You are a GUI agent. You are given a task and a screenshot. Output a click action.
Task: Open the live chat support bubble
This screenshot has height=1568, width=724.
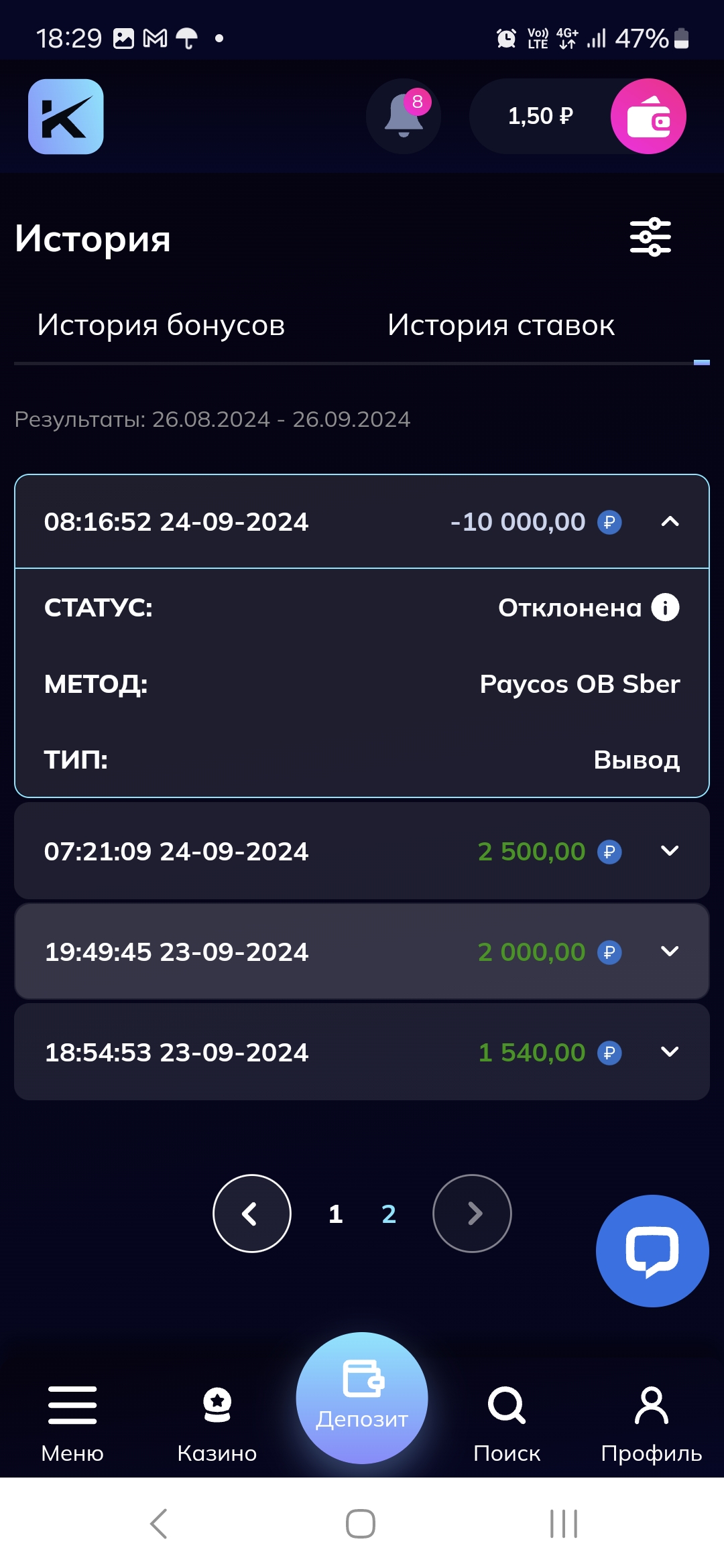[652, 1251]
